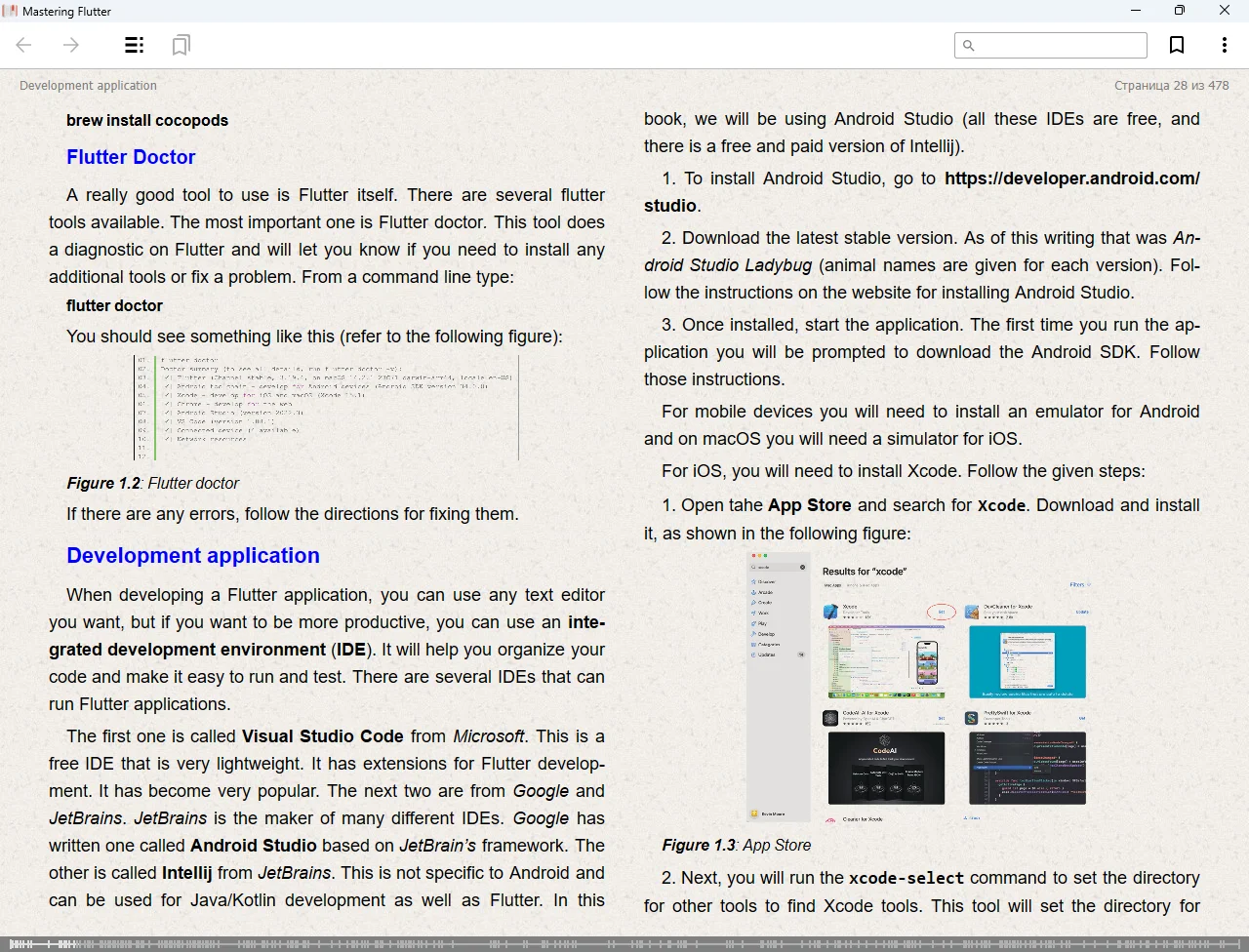
Task: Click the App Store xcode results figure
Action: tap(917, 688)
